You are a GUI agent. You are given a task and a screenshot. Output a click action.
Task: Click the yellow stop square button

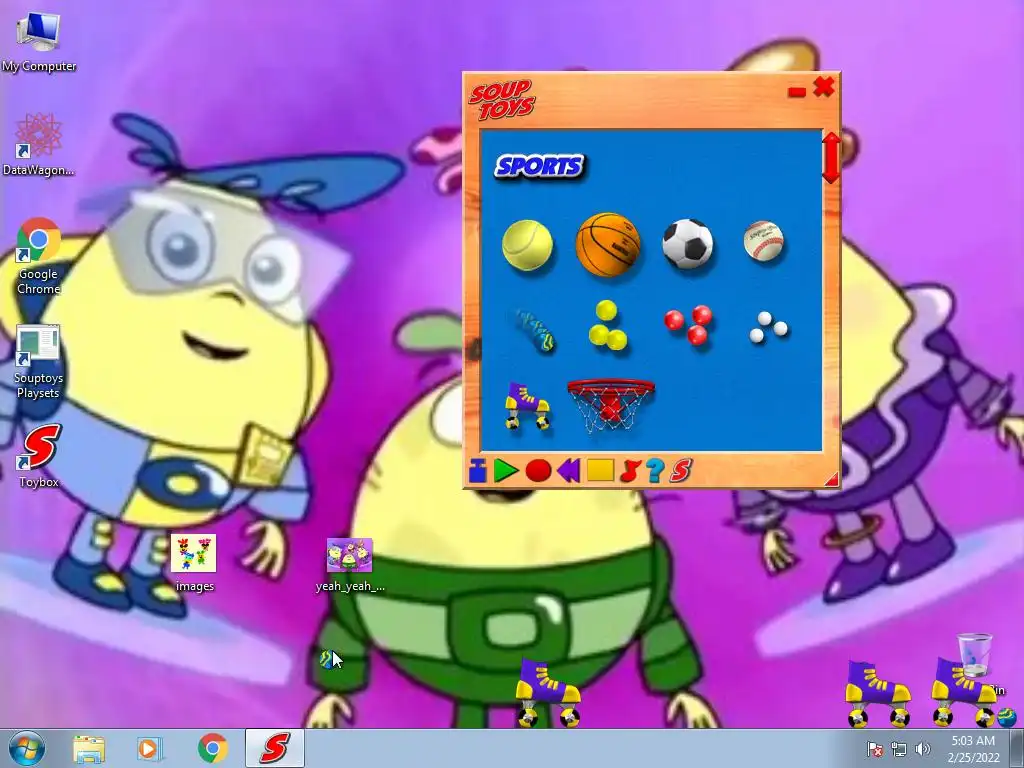click(600, 470)
